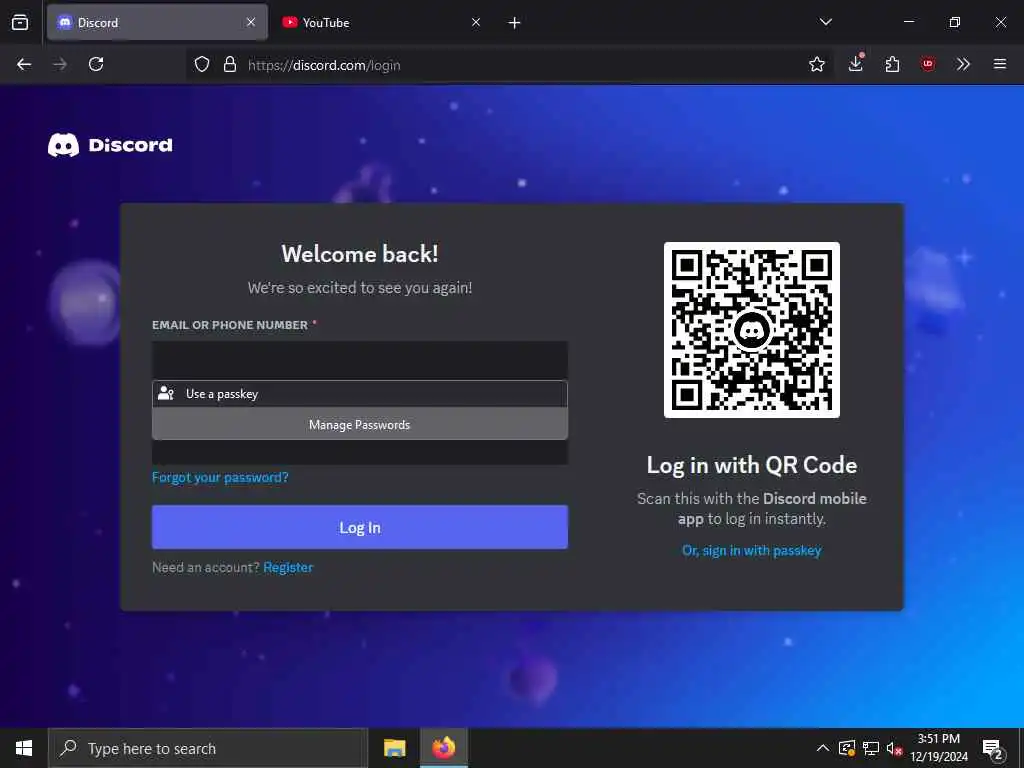Image resolution: width=1024 pixels, height=768 pixels.
Task: Close the Discord tab
Action: 251,22
